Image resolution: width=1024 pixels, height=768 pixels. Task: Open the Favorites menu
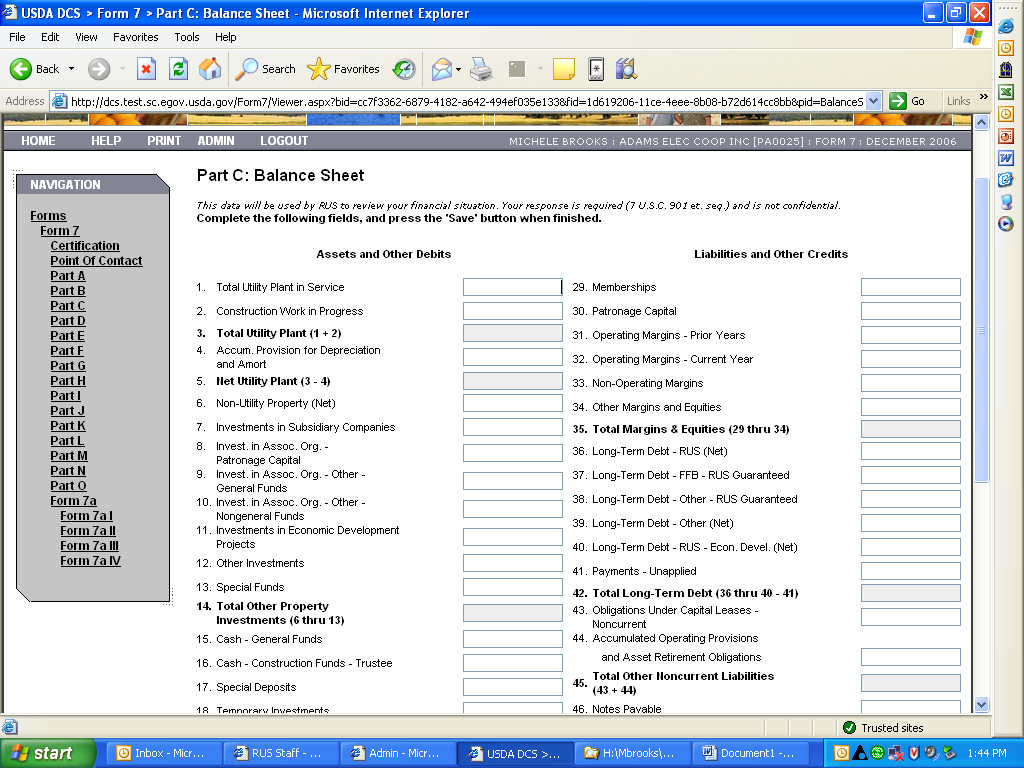coord(136,37)
